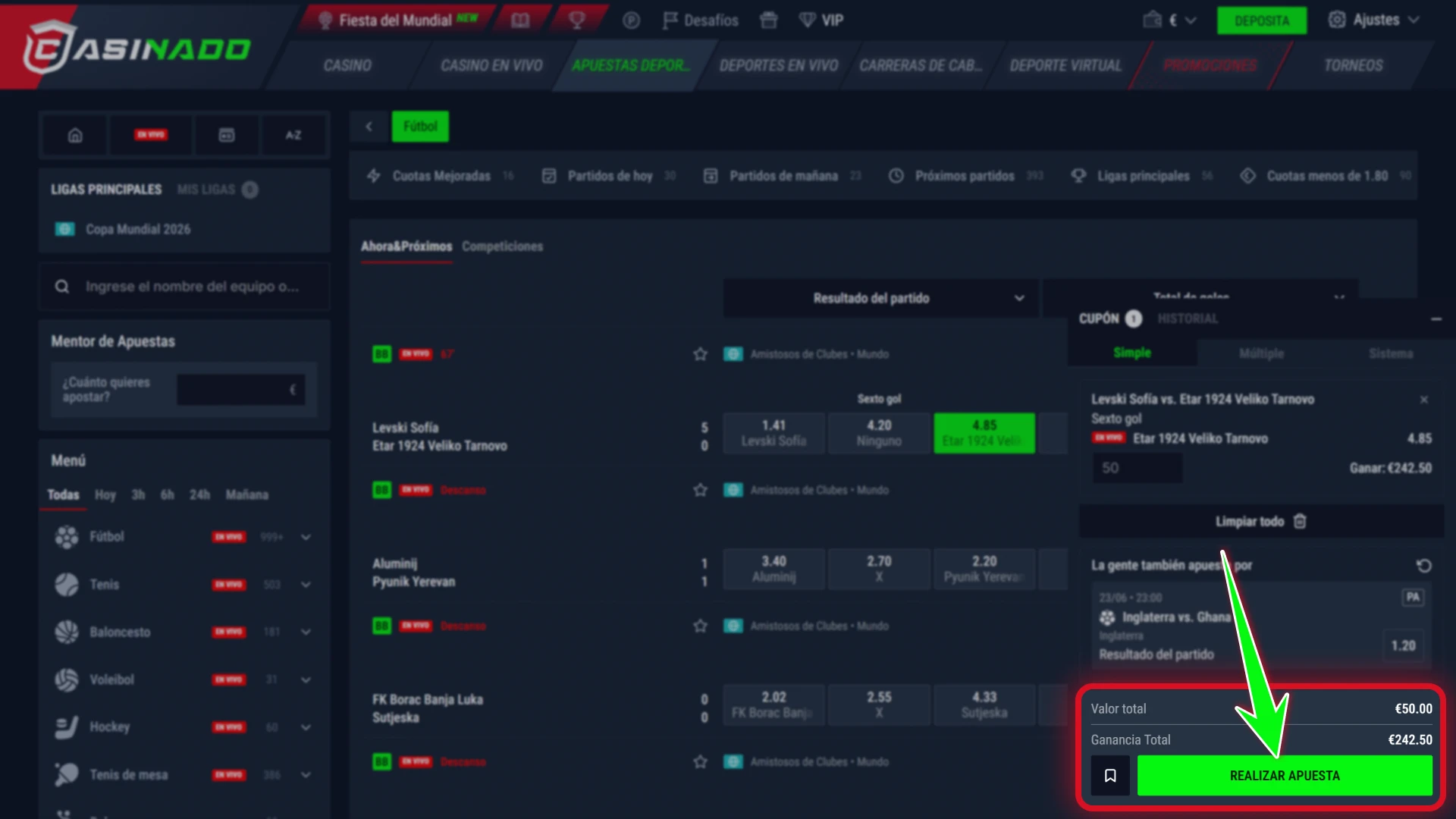Filter menu by 3h
Viewport: 1456px width, 819px height.
[138, 494]
